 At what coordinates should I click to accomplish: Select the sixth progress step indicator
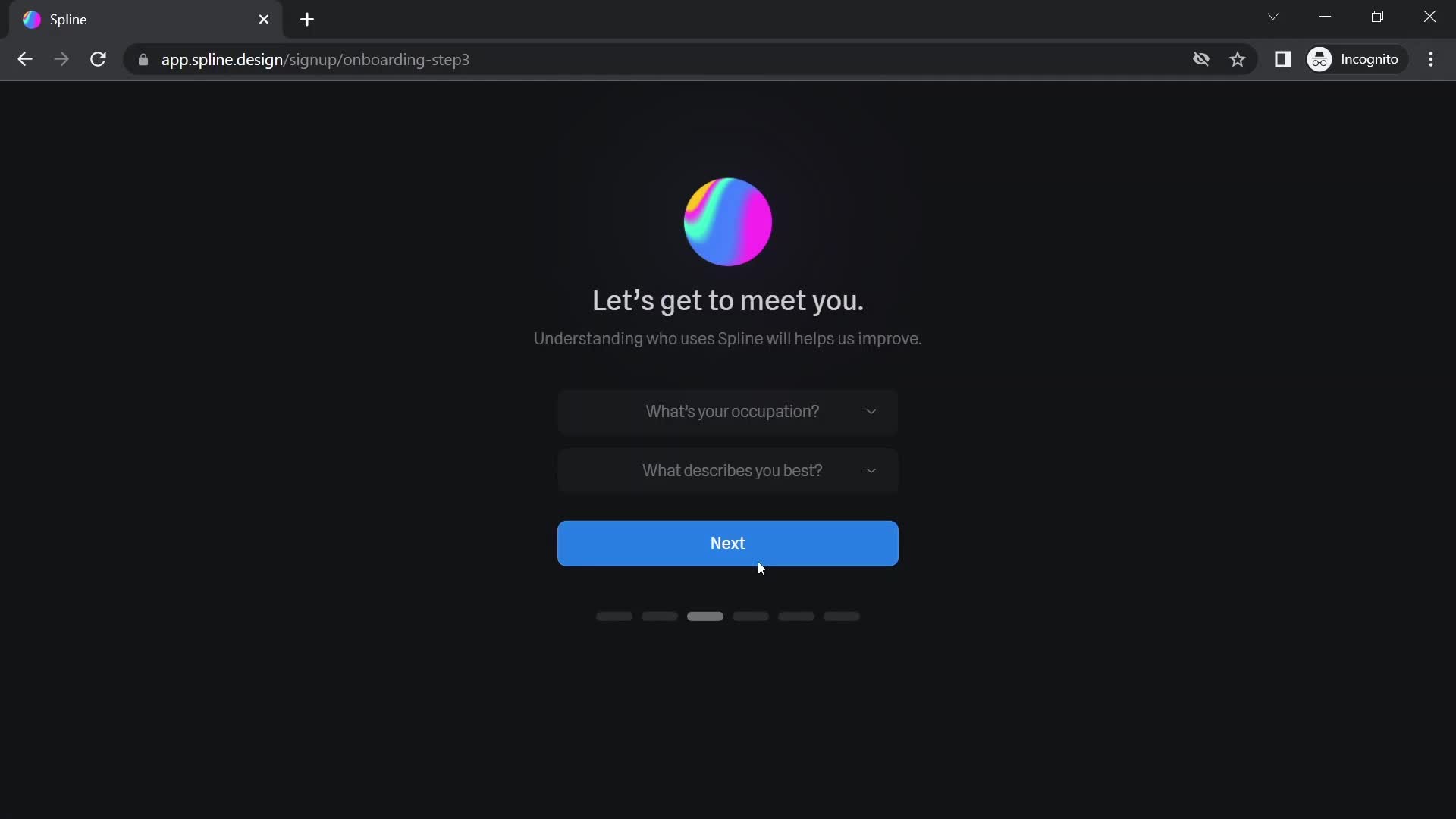pyautogui.click(x=842, y=616)
